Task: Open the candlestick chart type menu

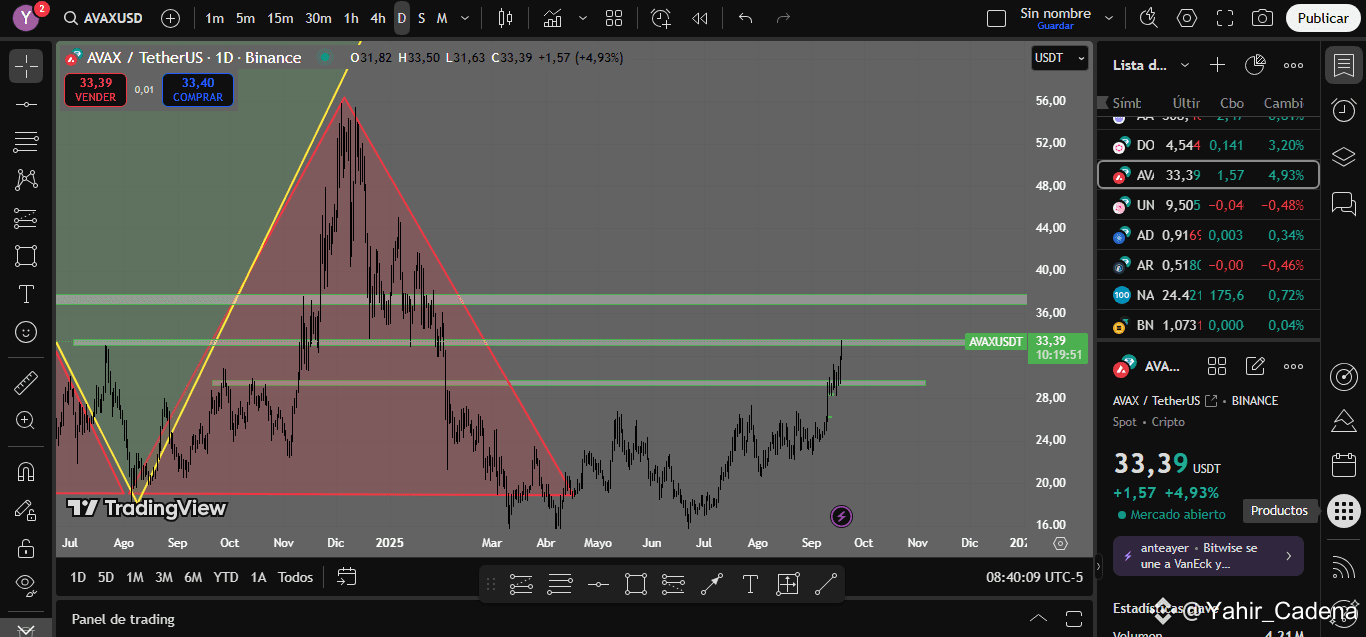Action: (x=504, y=18)
